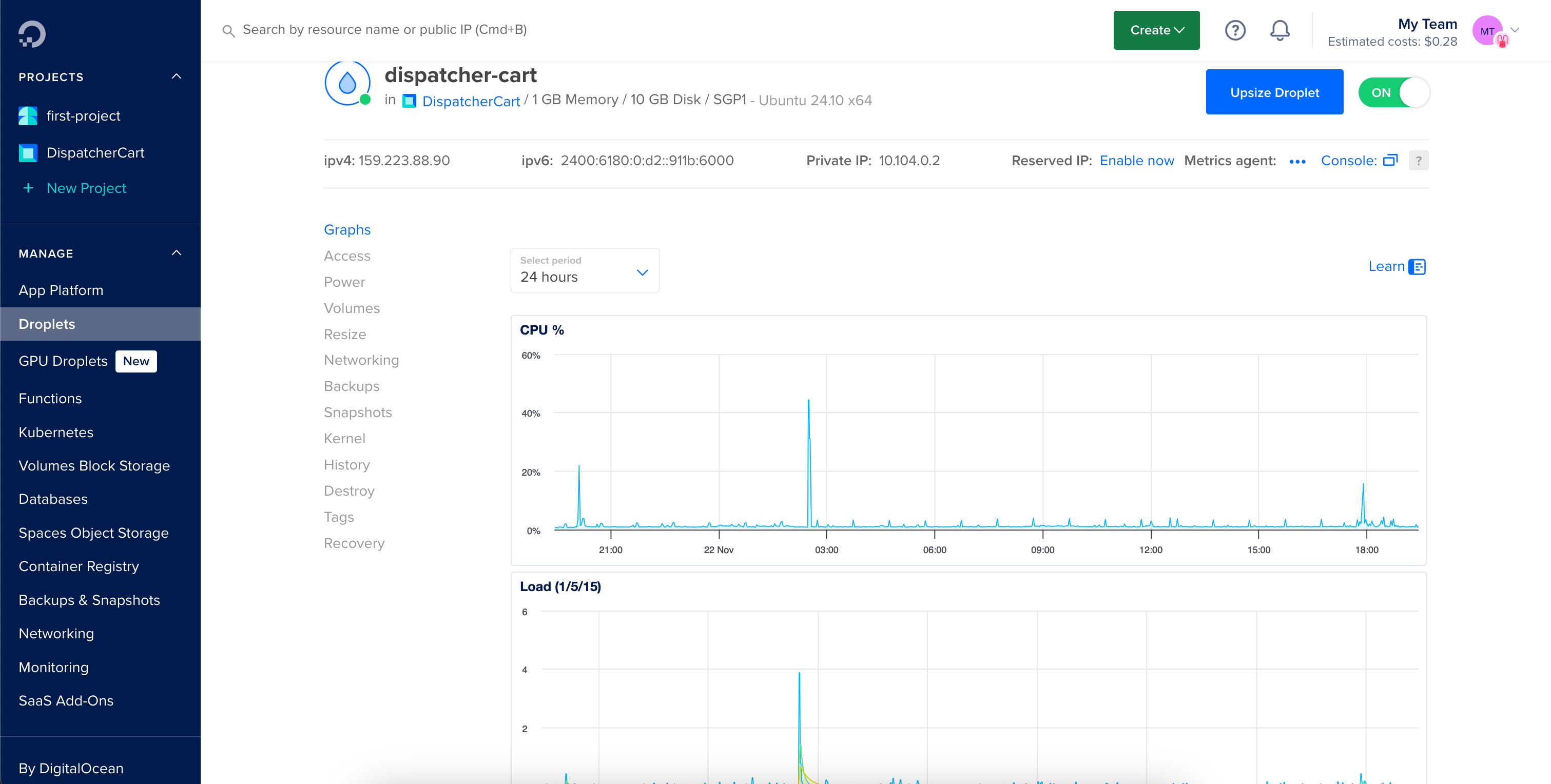Click the By DigitalOcean sidebar entry
The width and height of the screenshot is (1551, 784).
click(x=70, y=768)
